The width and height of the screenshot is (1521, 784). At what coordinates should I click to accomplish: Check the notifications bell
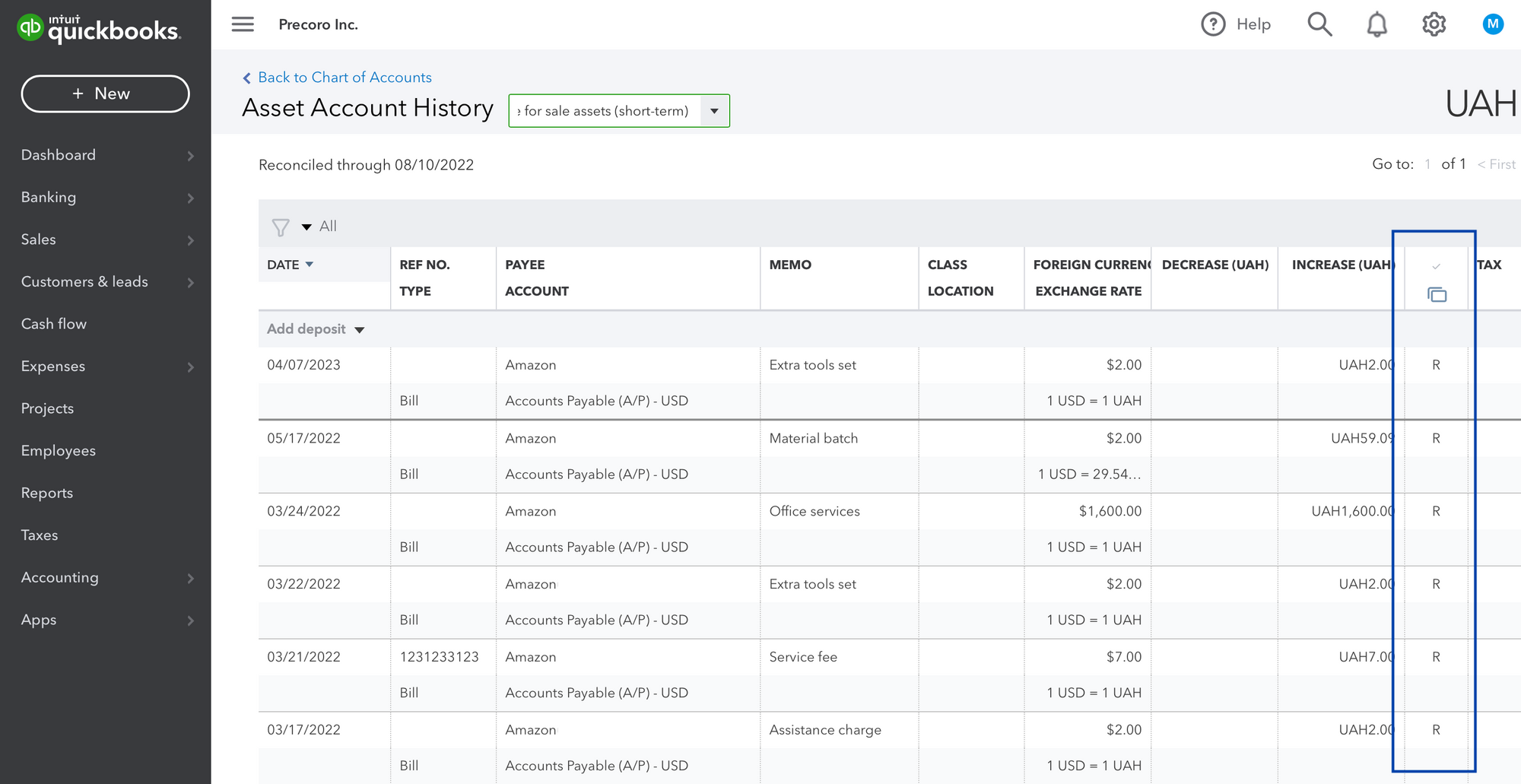(x=1377, y=24)
